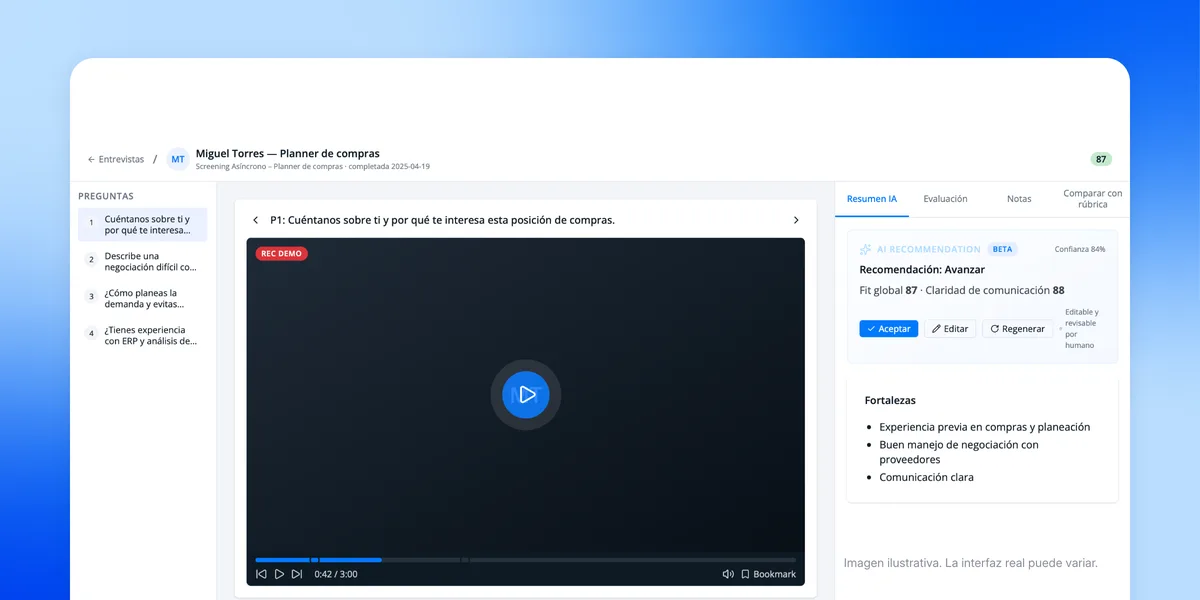Click the Fortalezas heading

pos(890,400)
